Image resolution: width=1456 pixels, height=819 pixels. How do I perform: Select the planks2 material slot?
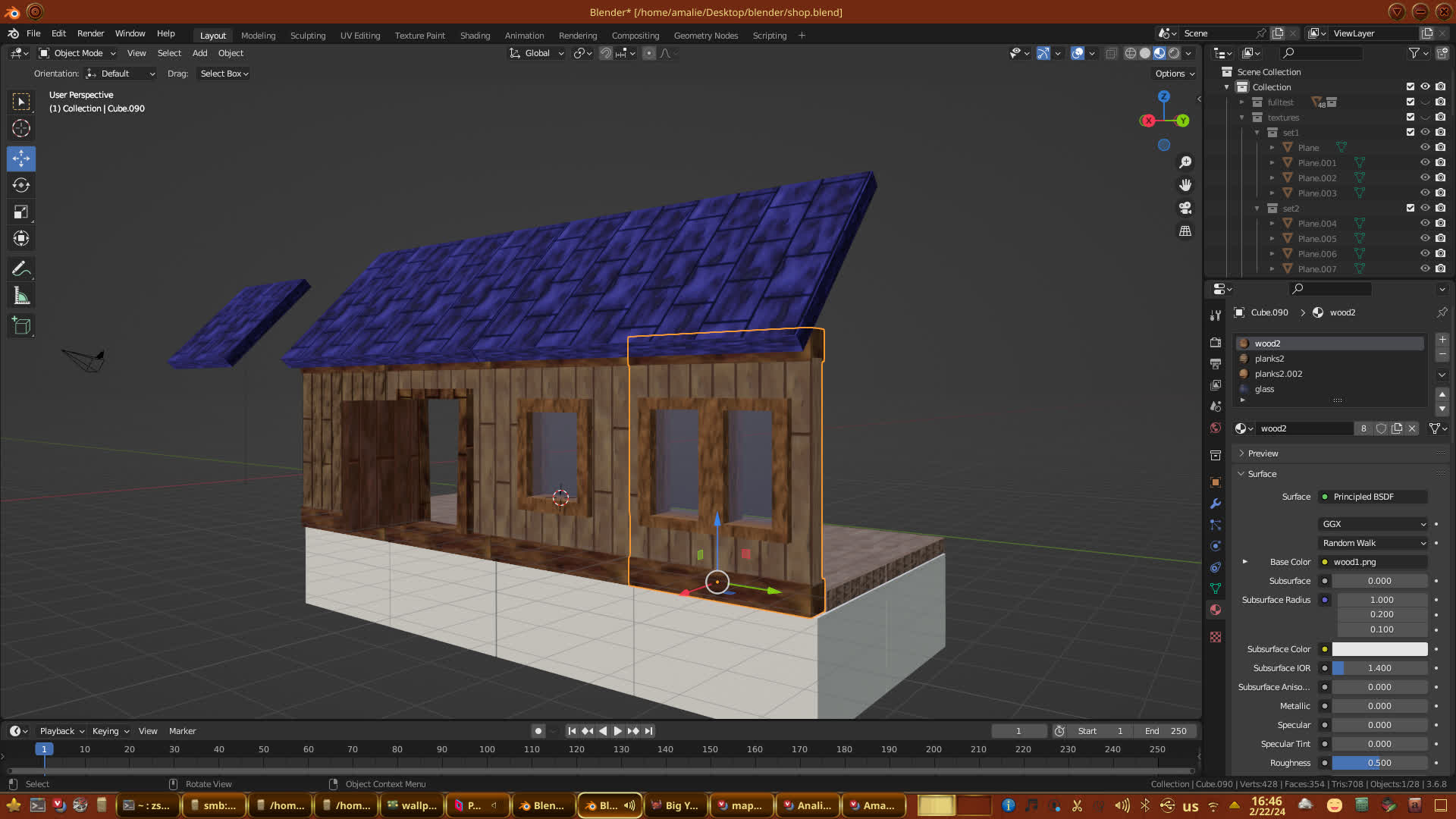(x=1269, y=359)
